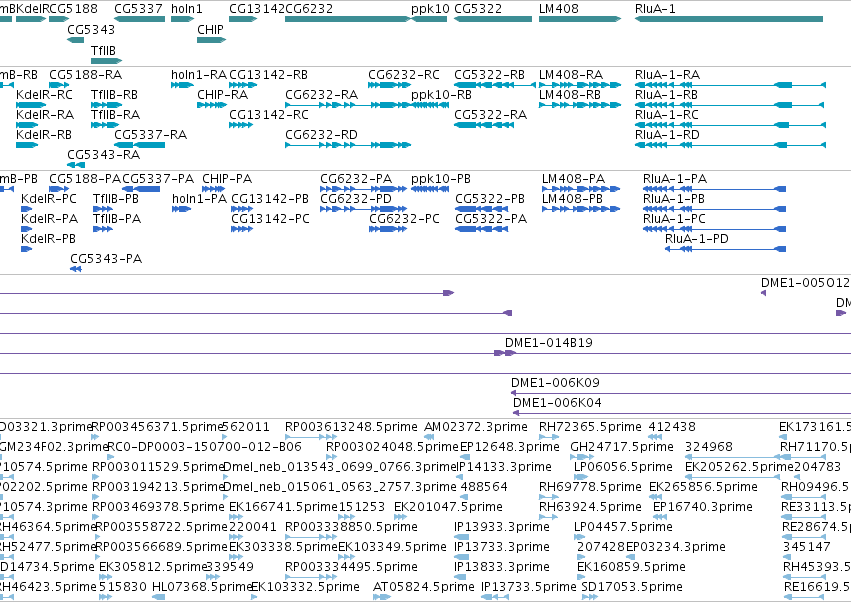Click the Dmel_neb_013543_0699_0766.3prime EST label
The height and width of the screenshot is (602, 851).
(x=340, y=467)
